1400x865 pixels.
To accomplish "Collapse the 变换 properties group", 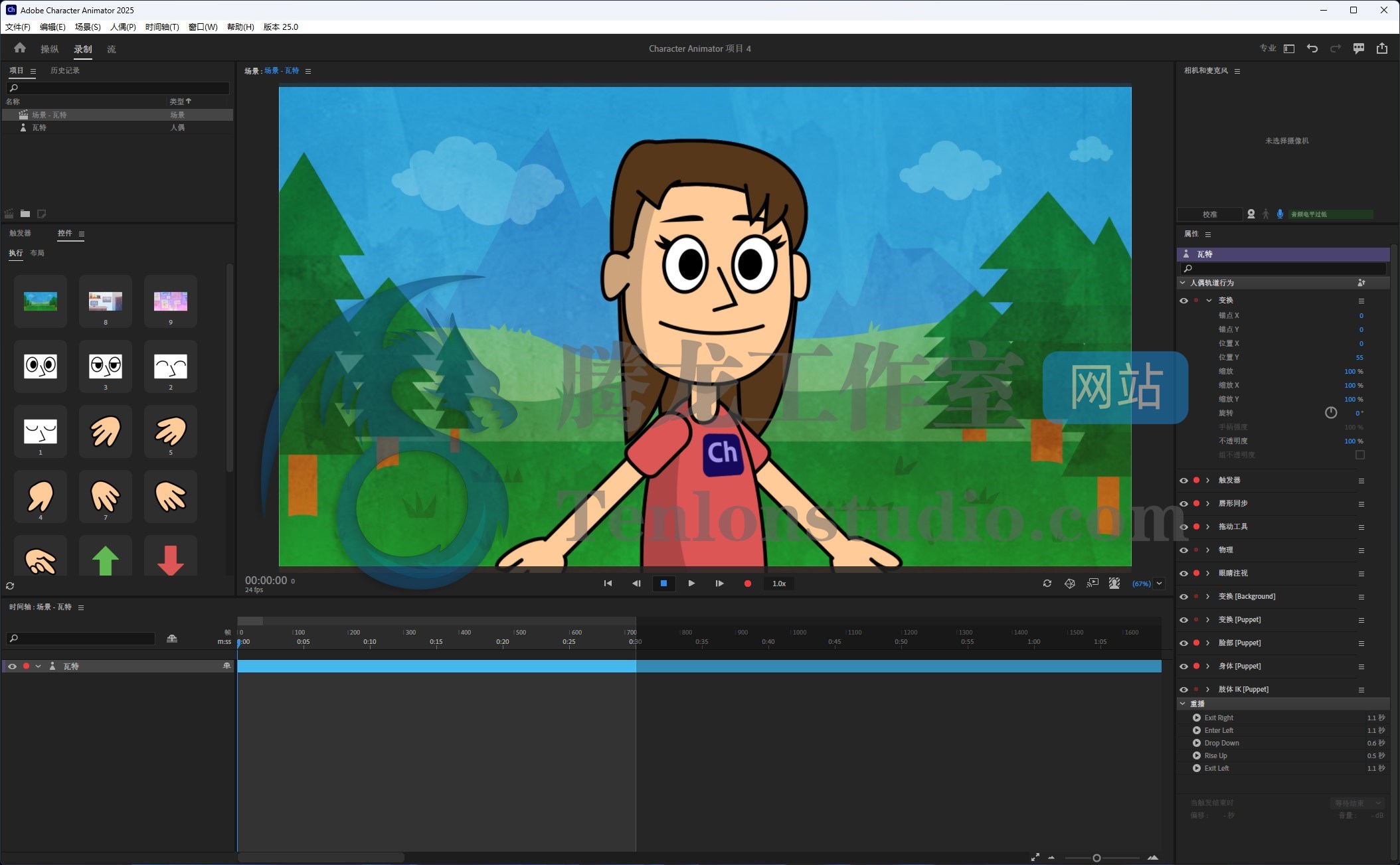I will [1209, 301].
